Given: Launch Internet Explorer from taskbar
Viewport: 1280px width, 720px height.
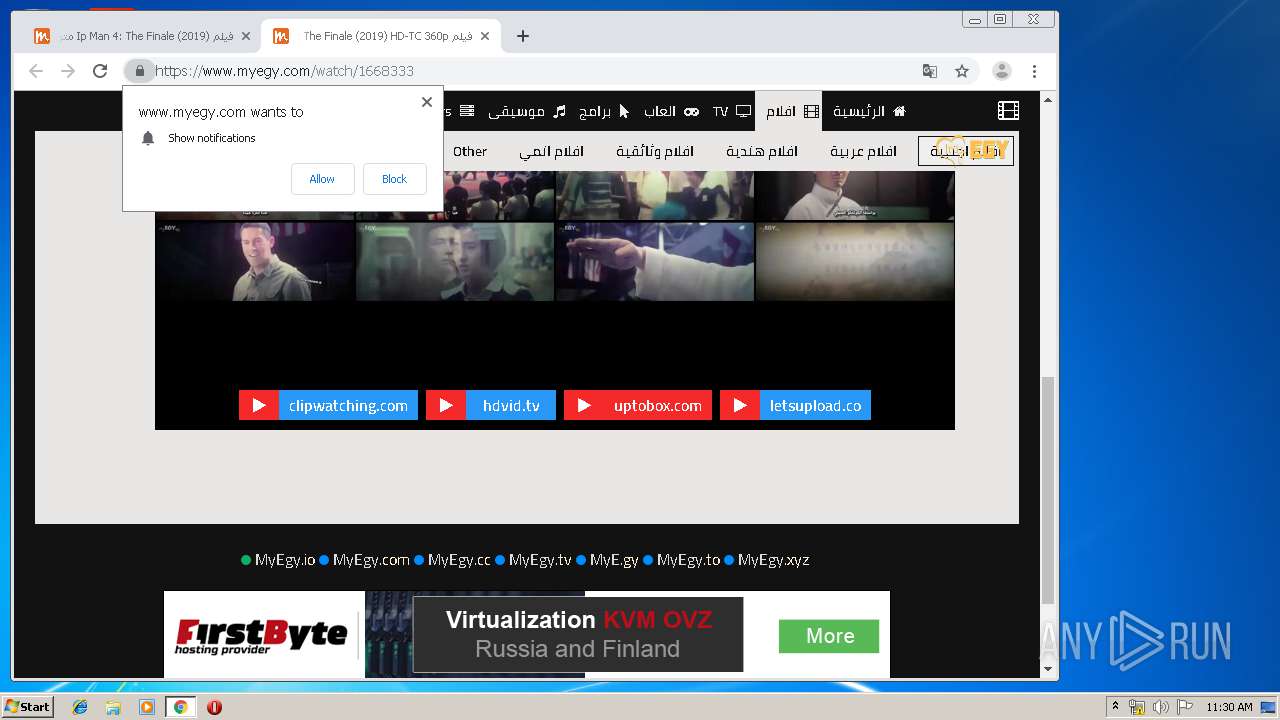Looking at the screenshot, I should (80, 707).
